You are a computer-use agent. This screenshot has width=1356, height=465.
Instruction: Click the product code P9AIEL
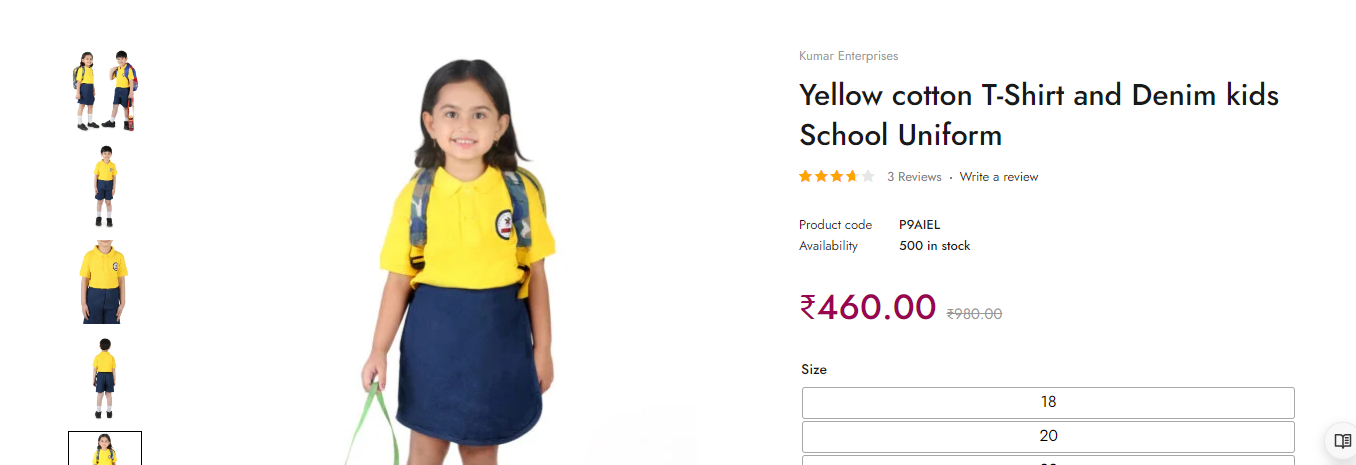click(920, 225)
